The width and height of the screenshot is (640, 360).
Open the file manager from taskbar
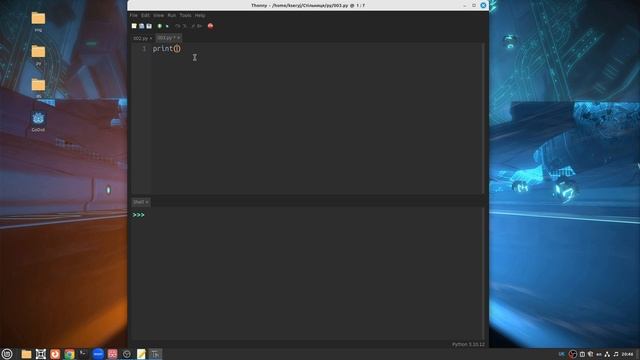pyautogui.click(x=27, y=354)
